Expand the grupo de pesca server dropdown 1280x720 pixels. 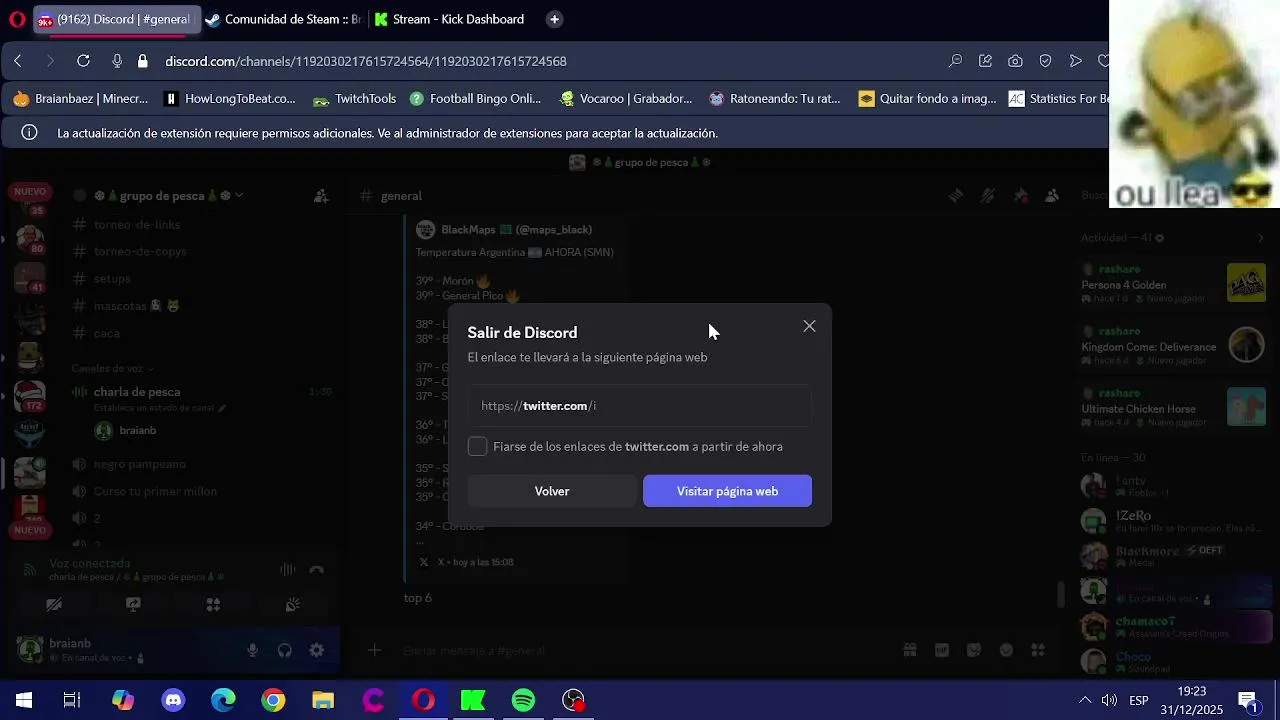pyautogui.click(x=239, y=196)
